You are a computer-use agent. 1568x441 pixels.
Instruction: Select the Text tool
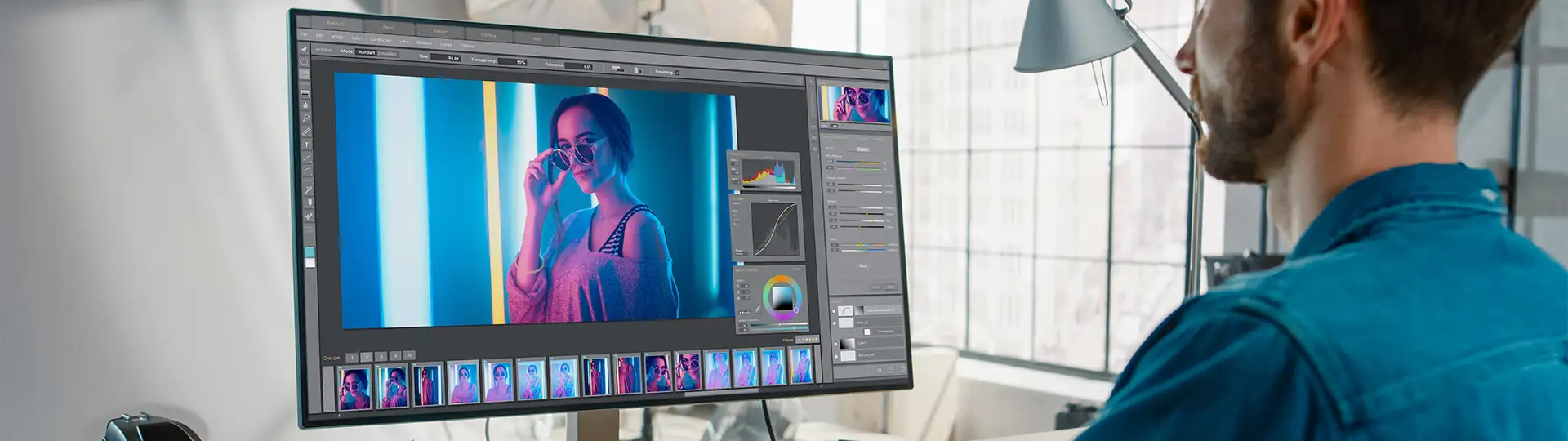tap(307, 145)
